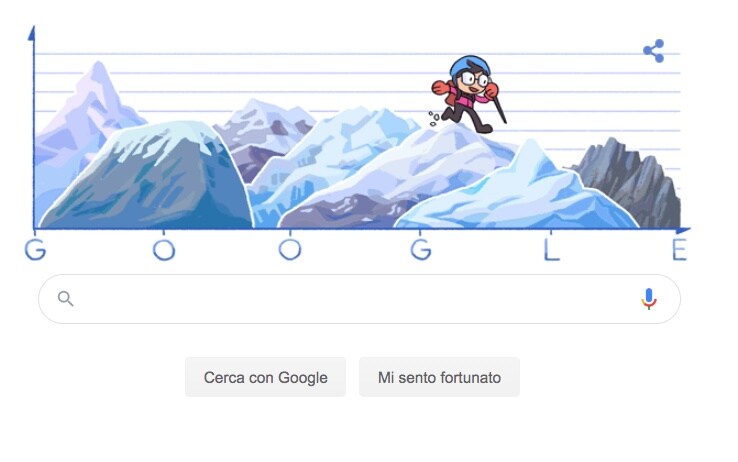This screenshot has width=738, height=462.
Task: Click the upward arrow of the vertical axis
Action: (32, 33)
